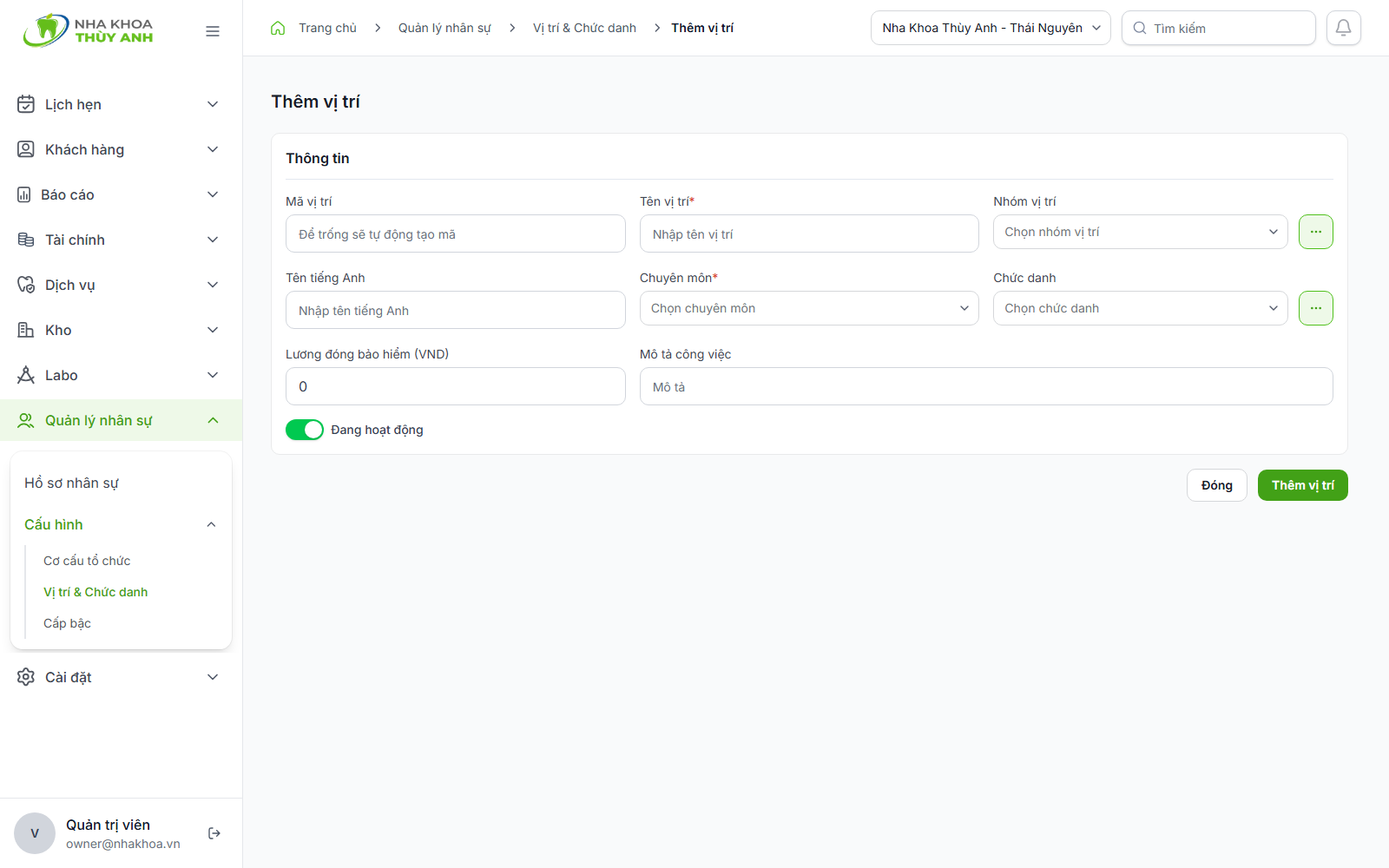
Task: Click the Cài đặt gear icon
Action: pyautogui.click(x=26, y=677)
